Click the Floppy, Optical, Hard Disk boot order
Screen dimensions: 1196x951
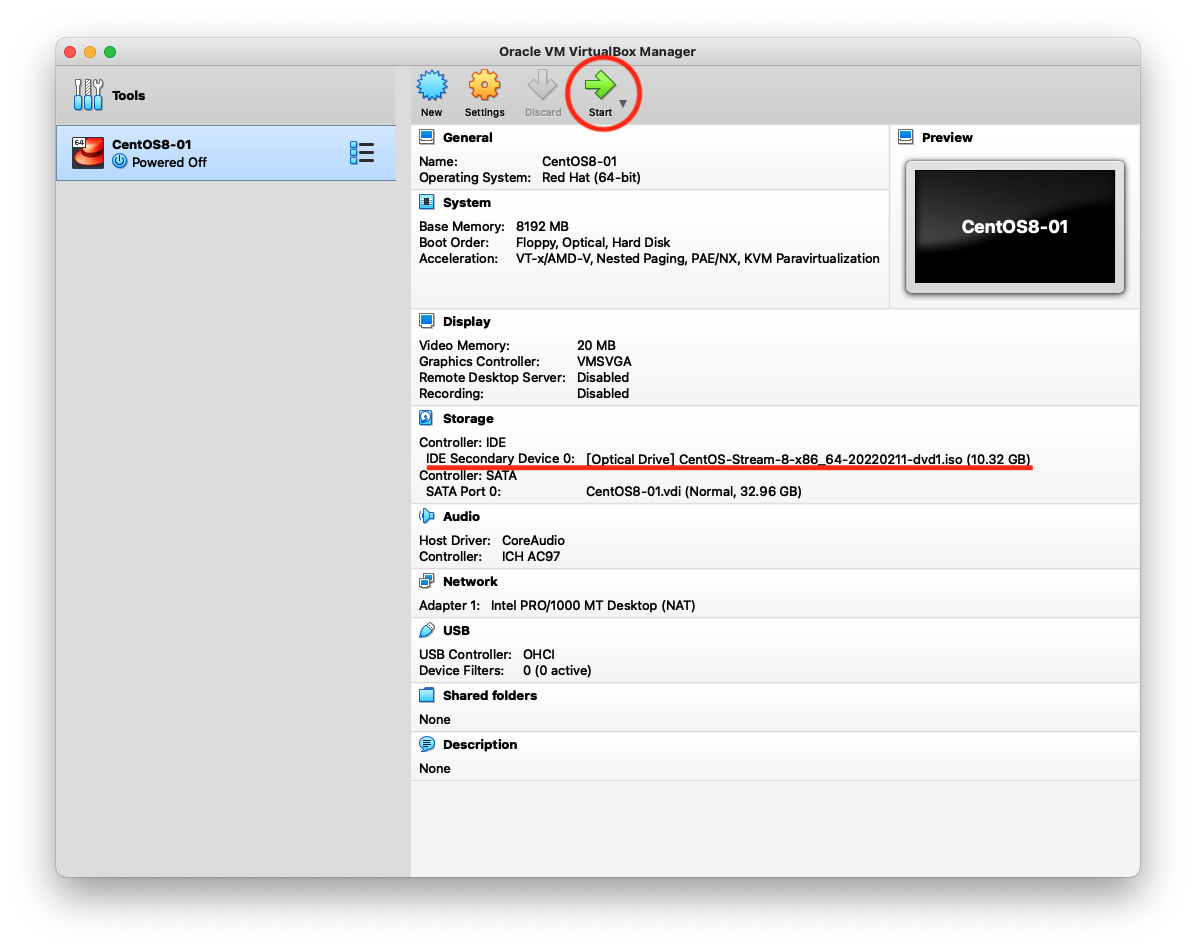(593, 242)
